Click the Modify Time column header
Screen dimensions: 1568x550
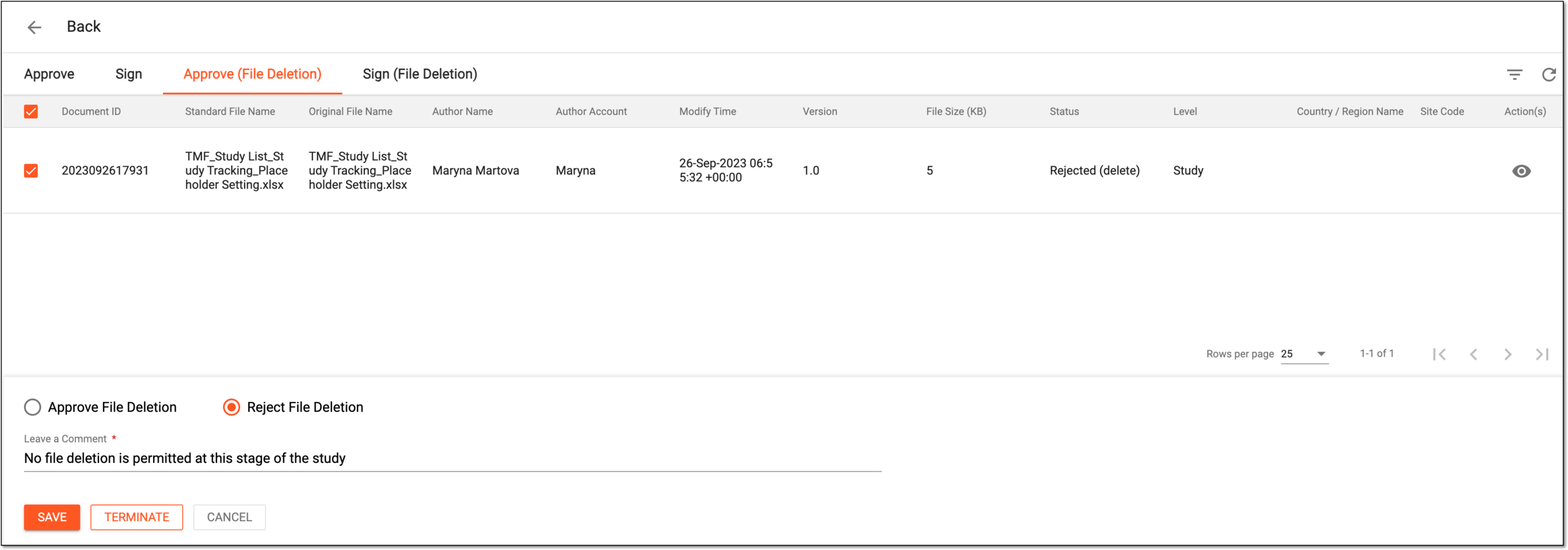[x=707, y=112]
